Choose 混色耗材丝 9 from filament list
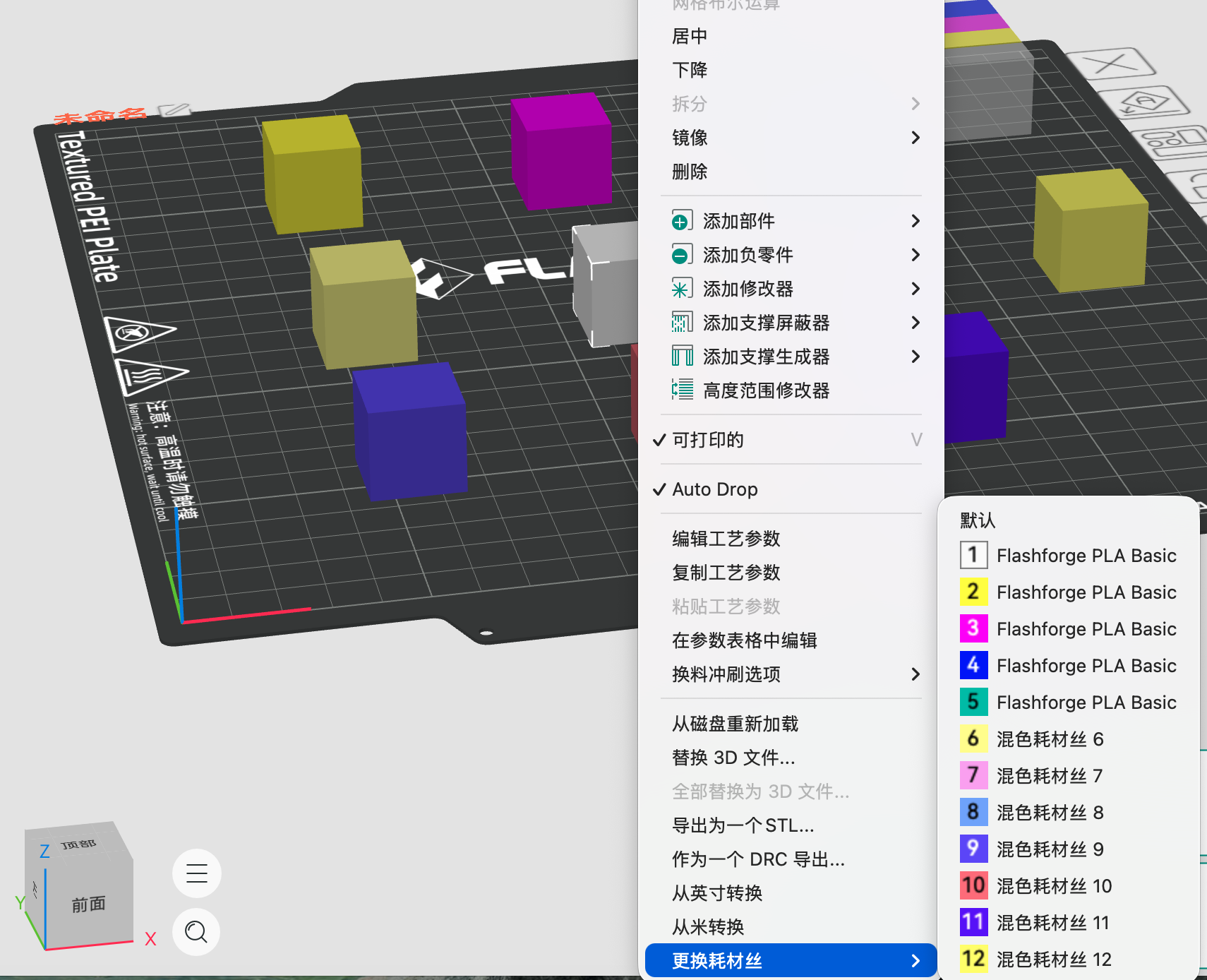The image size is (1207, 980). [1069, 849]
